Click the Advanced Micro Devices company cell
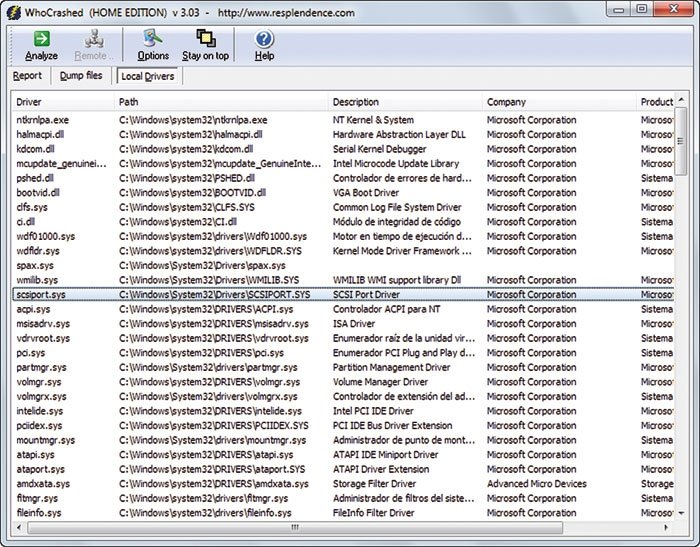 [537, 484]
